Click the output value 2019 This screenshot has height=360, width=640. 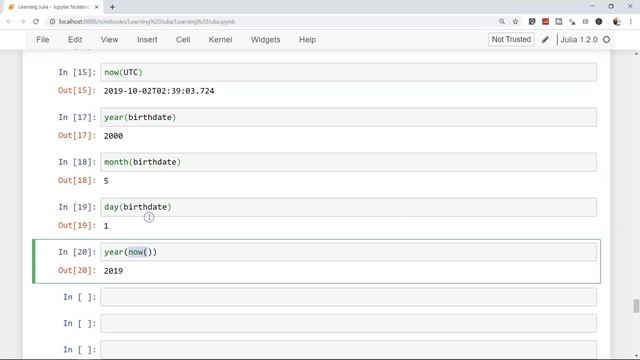pyautogui.click(x=113, y=271)
